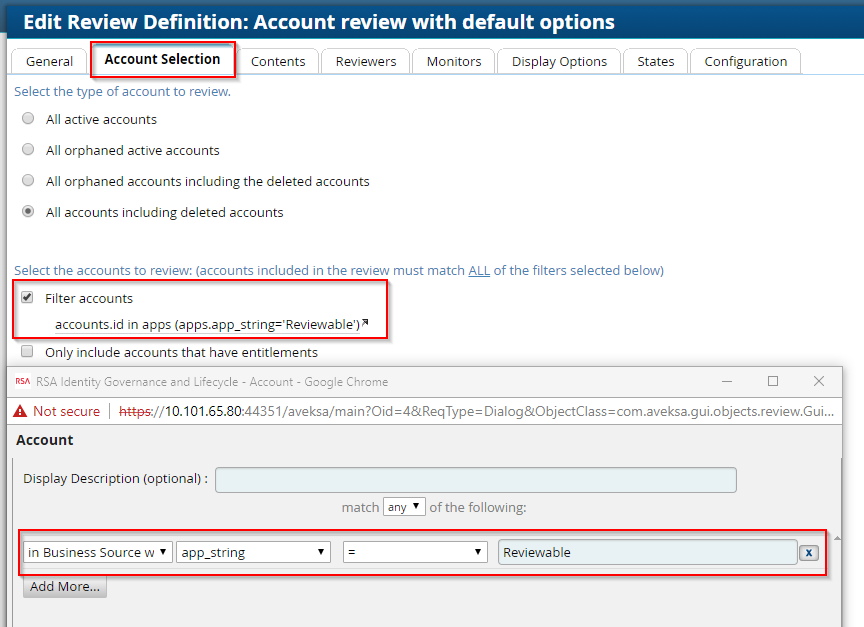Choose All orphaned accounts including the deleted accounts
The image size is (864, 627).
click(x=27, y=181)
